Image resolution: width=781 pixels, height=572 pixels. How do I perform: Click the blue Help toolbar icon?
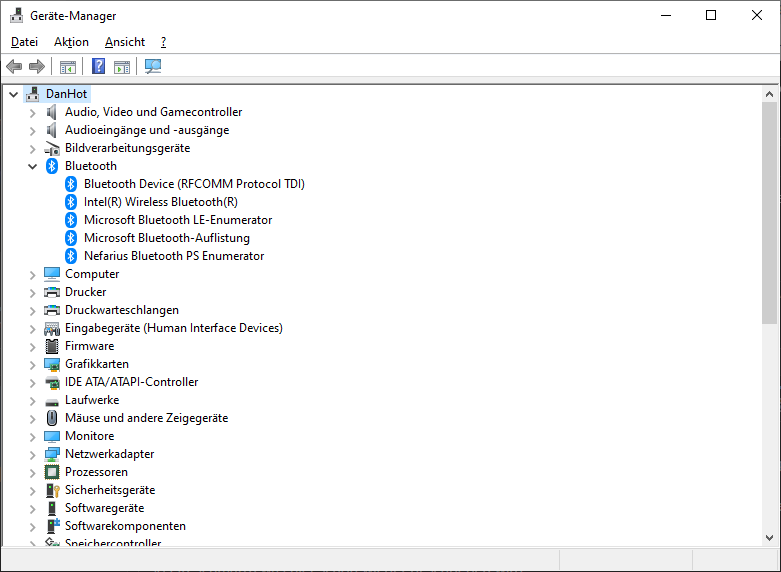pos(99,66)
